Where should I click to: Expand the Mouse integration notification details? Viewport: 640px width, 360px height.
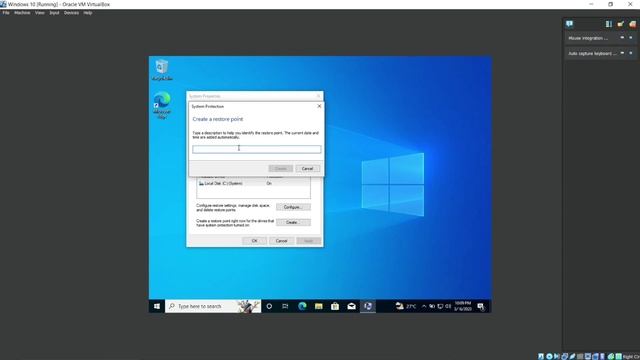(622, 38)
